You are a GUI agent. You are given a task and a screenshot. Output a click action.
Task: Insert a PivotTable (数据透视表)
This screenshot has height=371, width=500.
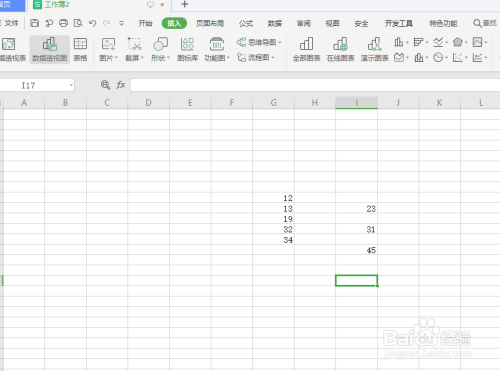click(11, 49)
